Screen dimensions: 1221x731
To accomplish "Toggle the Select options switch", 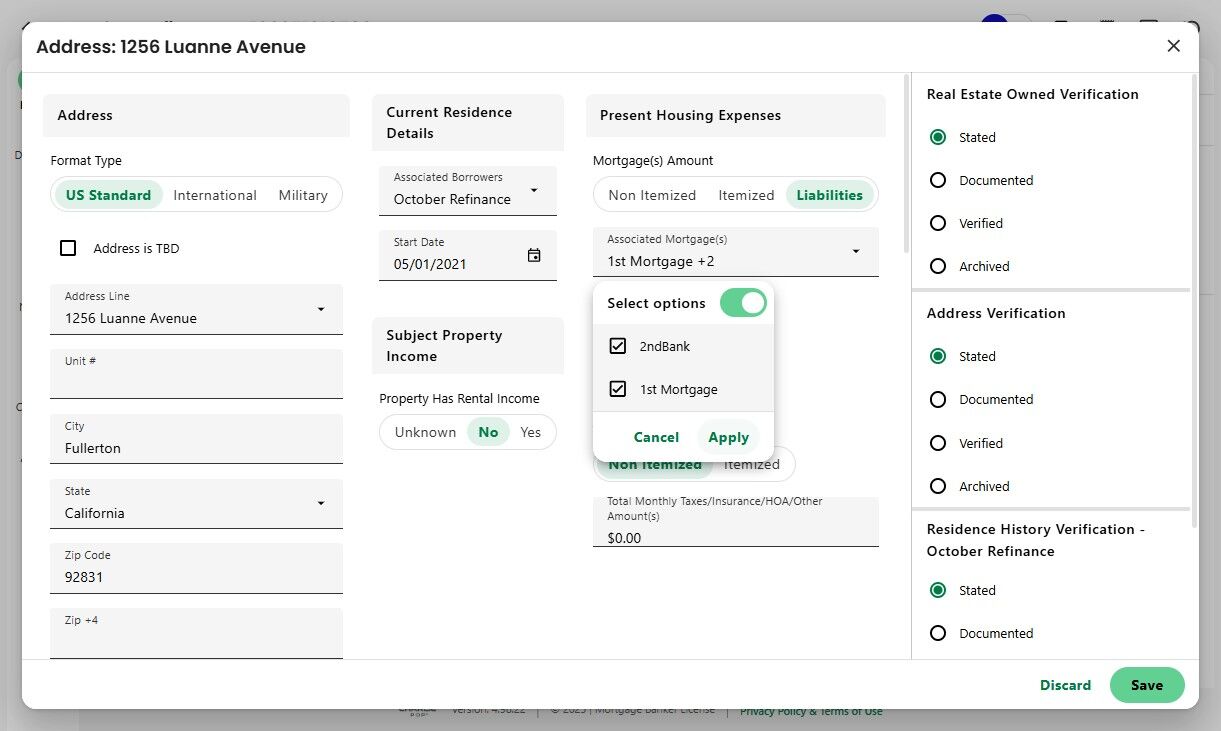I will pyautogui.click(x=743, y=303).
